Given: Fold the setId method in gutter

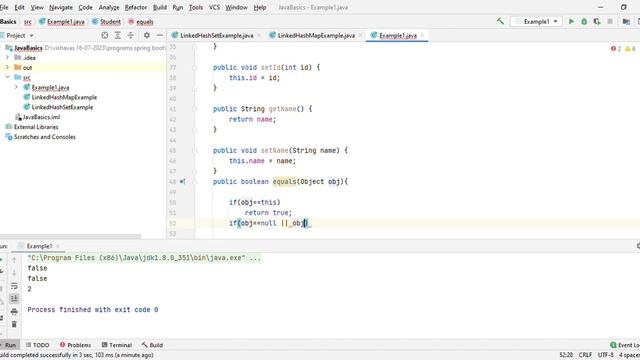Looking at the screenshot, I should [195, 67].
